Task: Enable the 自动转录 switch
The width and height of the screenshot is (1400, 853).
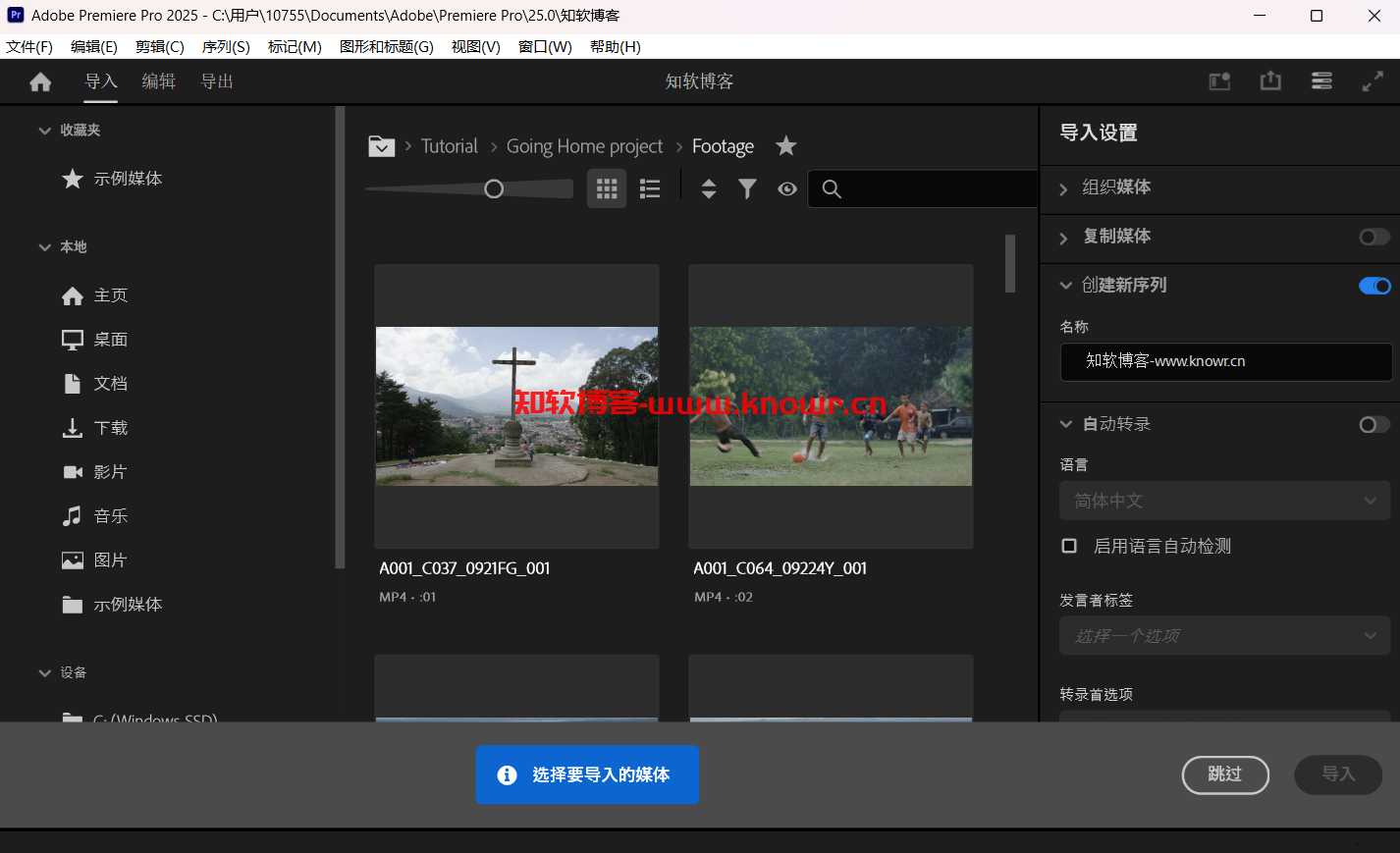Action: click(x=1374, y=424)
